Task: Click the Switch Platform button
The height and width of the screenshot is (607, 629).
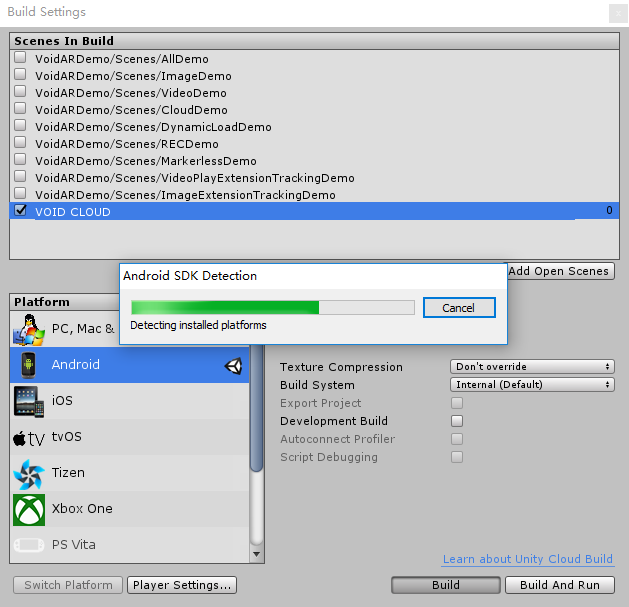Action: click(x=68, y=585)
